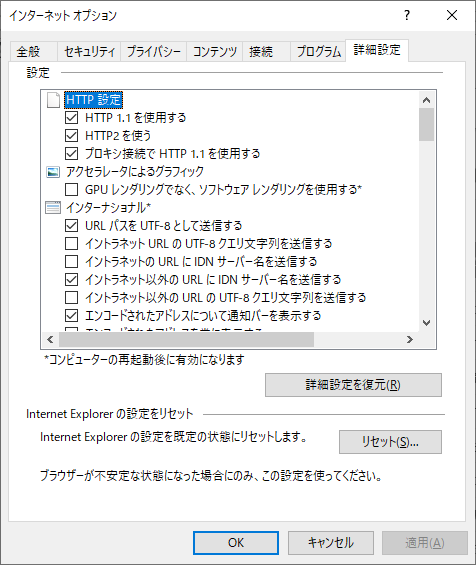This screenshot has height=565, width=476.
Task: Open the プライバシー tab
Action: pyautogui.click(x=153, y=52)
